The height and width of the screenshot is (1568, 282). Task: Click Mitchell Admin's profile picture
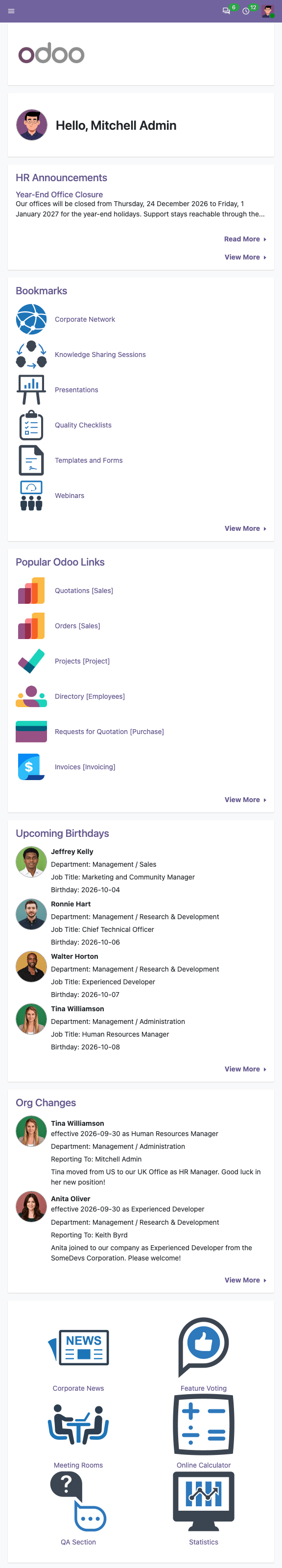[32, 125]
